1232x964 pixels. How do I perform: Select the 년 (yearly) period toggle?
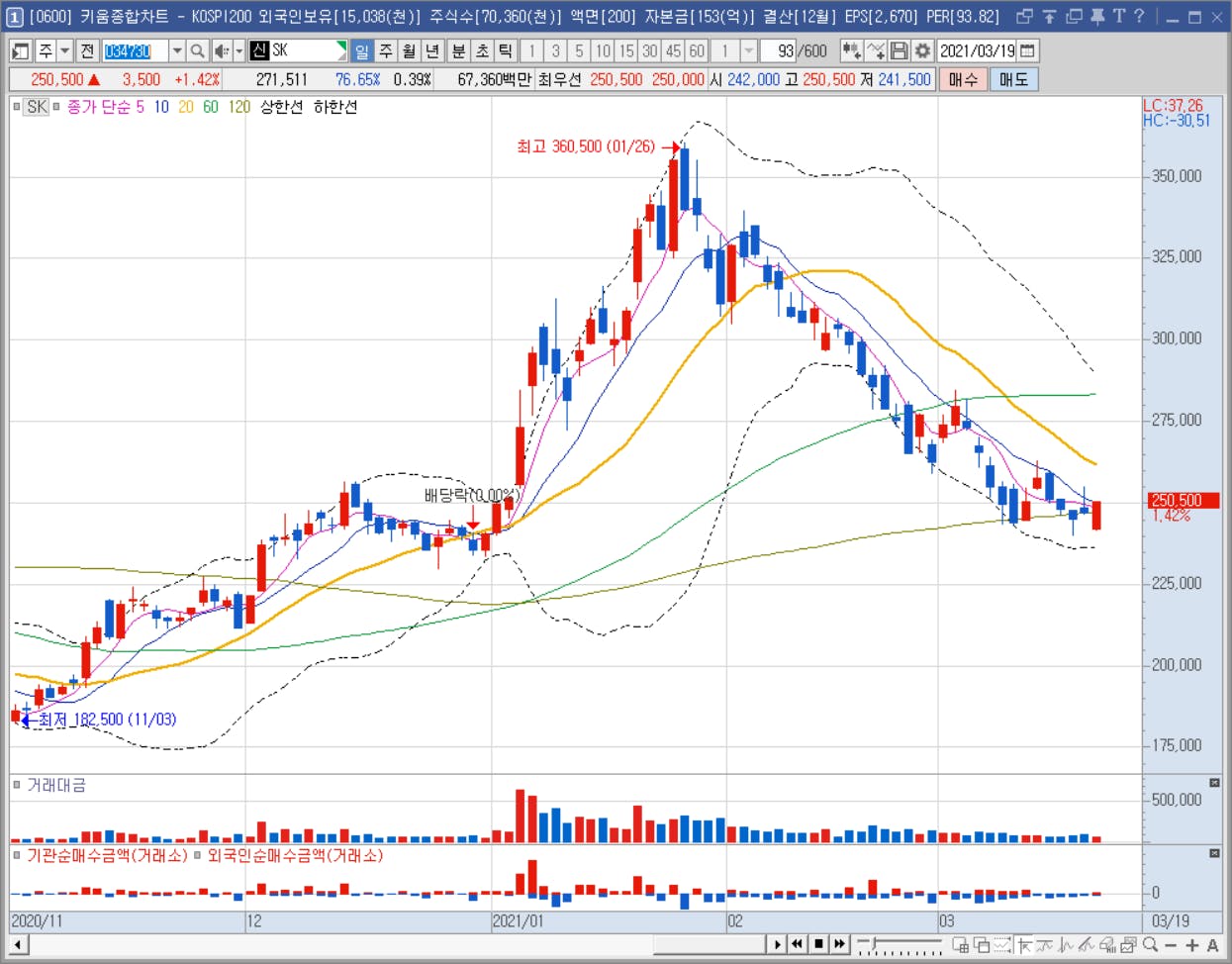coord(432,50)
